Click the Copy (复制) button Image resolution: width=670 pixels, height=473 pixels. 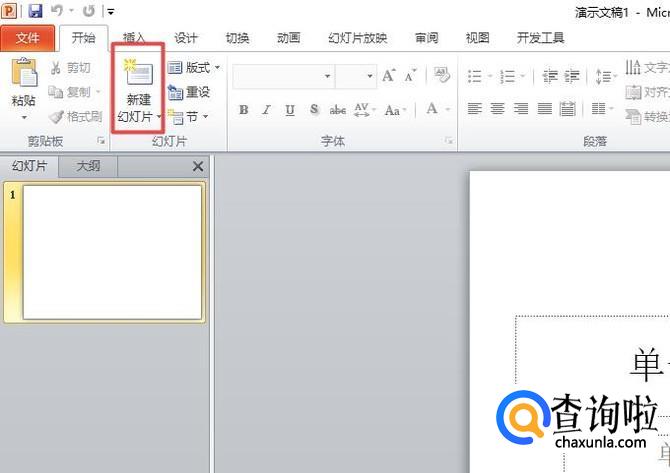[70, 92]
